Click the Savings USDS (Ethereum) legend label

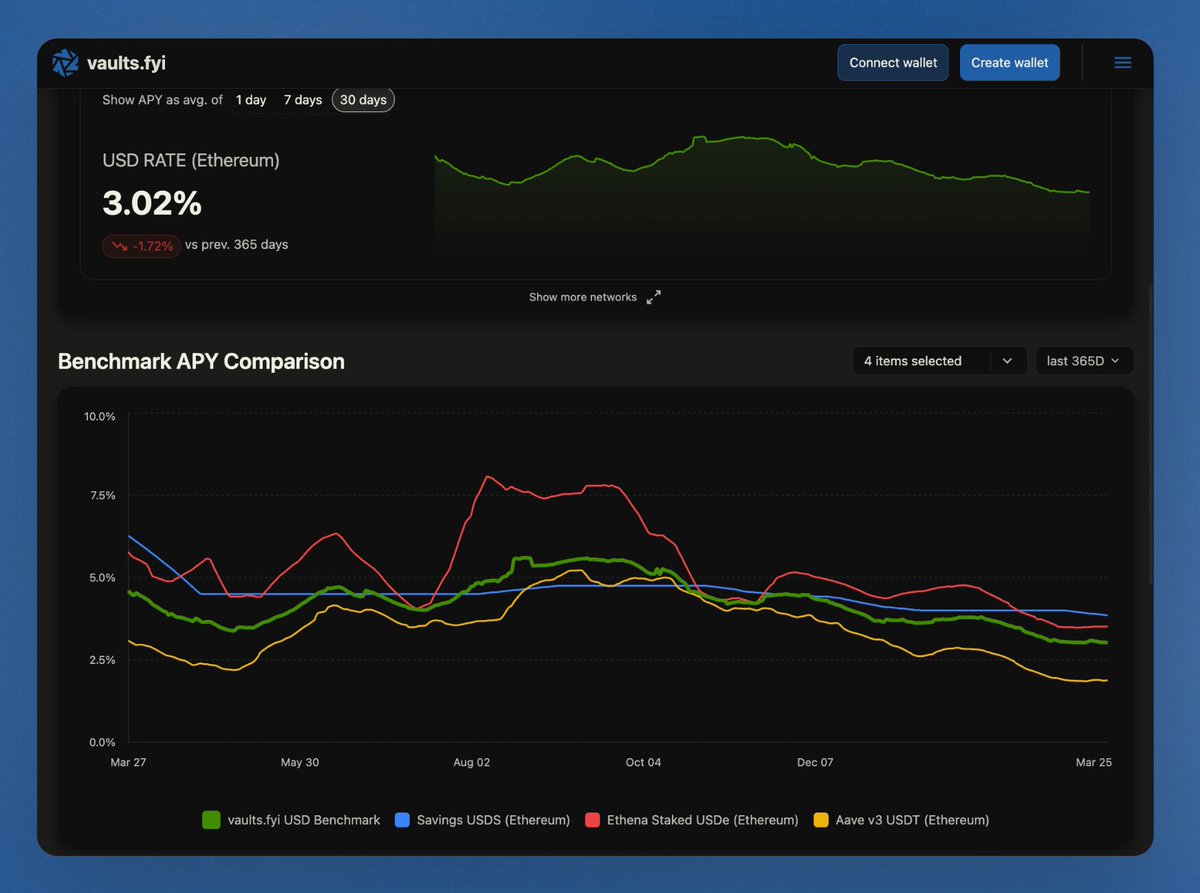pyautogui.click(x=493, y=820)
